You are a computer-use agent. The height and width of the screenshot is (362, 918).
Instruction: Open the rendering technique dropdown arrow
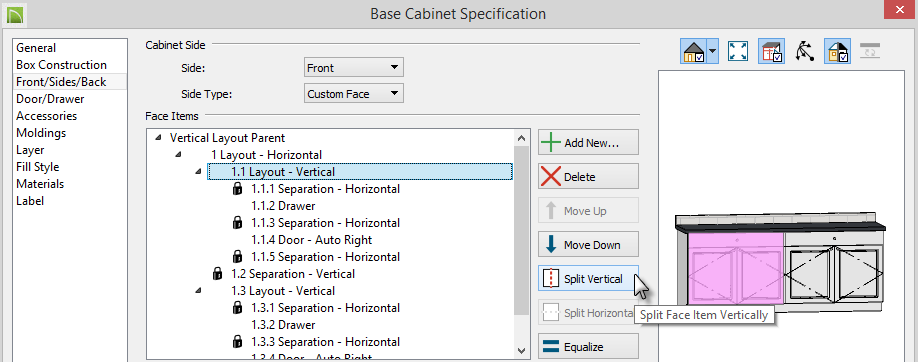pos(713,52)
